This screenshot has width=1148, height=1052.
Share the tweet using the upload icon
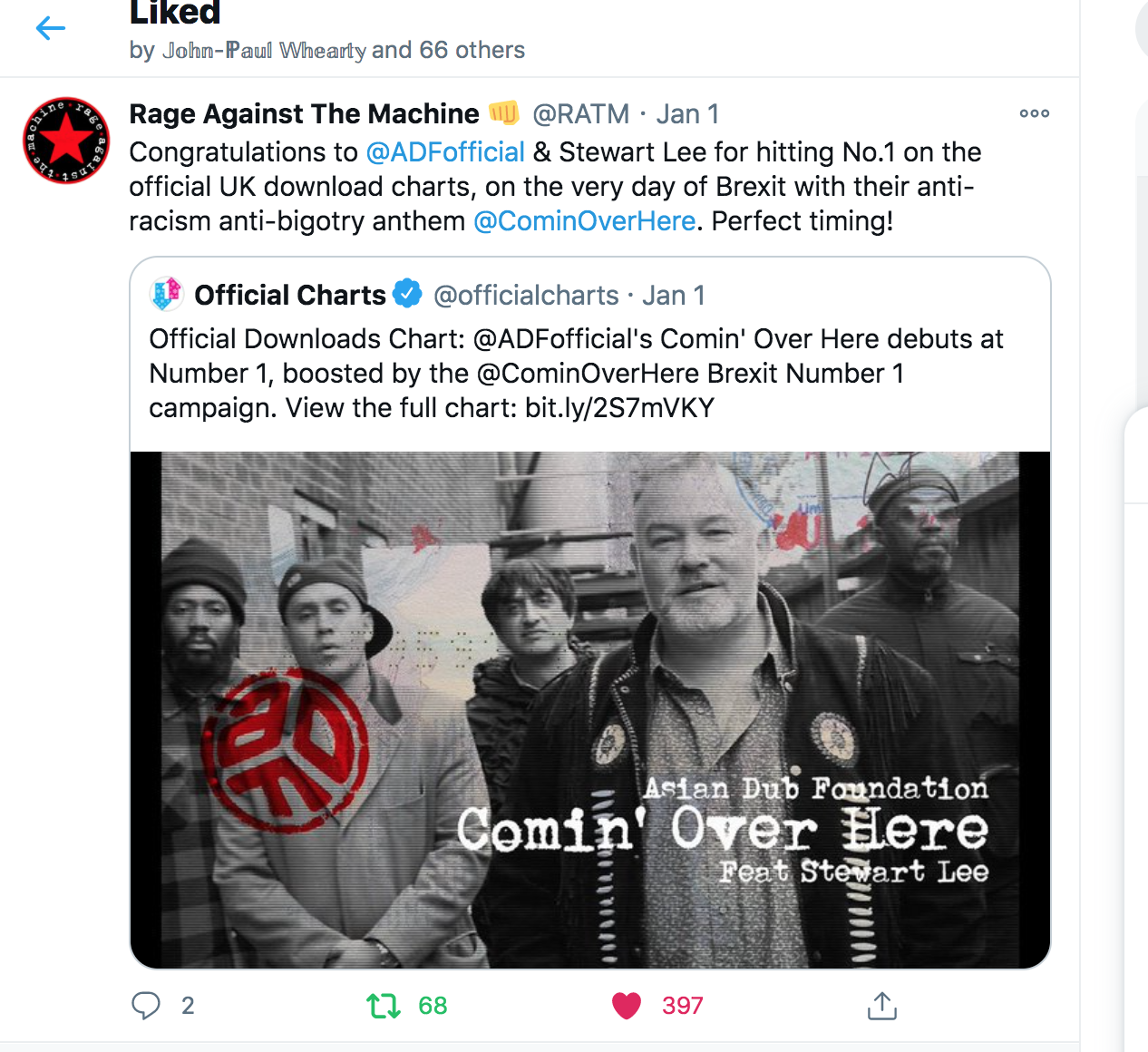881,1005
